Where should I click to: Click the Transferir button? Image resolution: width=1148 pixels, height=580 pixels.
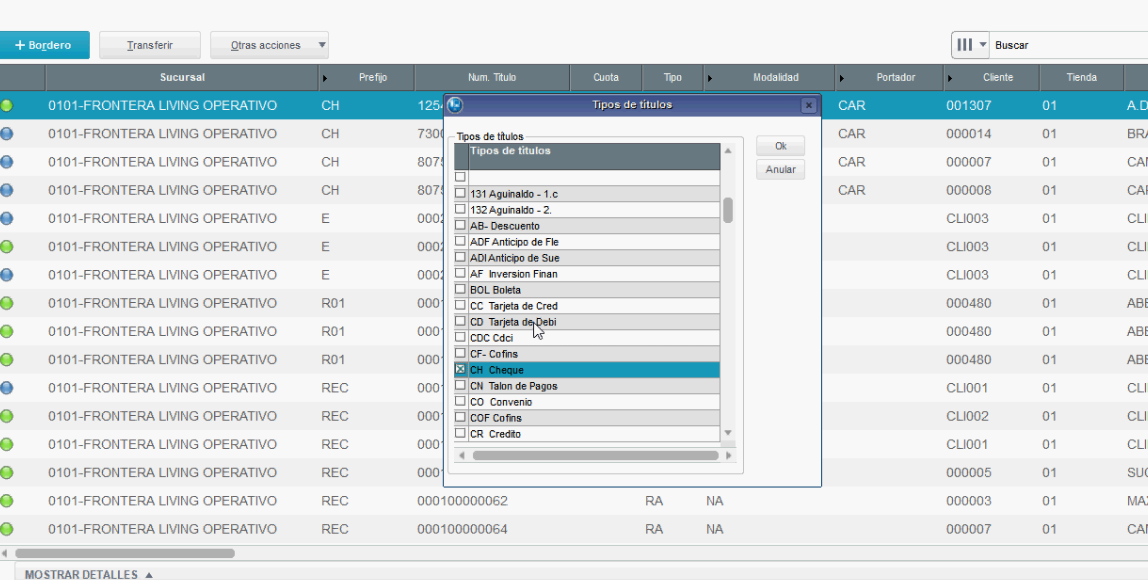click(x=150, y=45)
